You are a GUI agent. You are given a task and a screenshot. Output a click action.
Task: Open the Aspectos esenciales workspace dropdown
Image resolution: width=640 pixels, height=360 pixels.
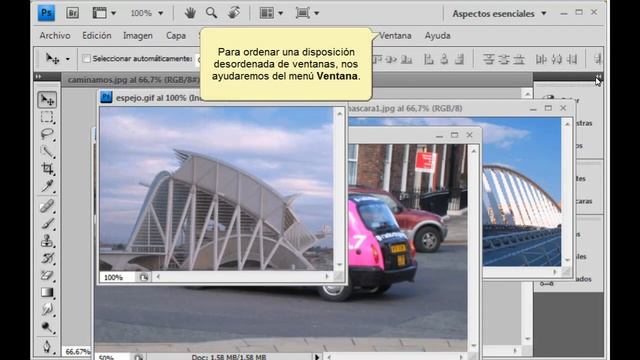[499, 13]
